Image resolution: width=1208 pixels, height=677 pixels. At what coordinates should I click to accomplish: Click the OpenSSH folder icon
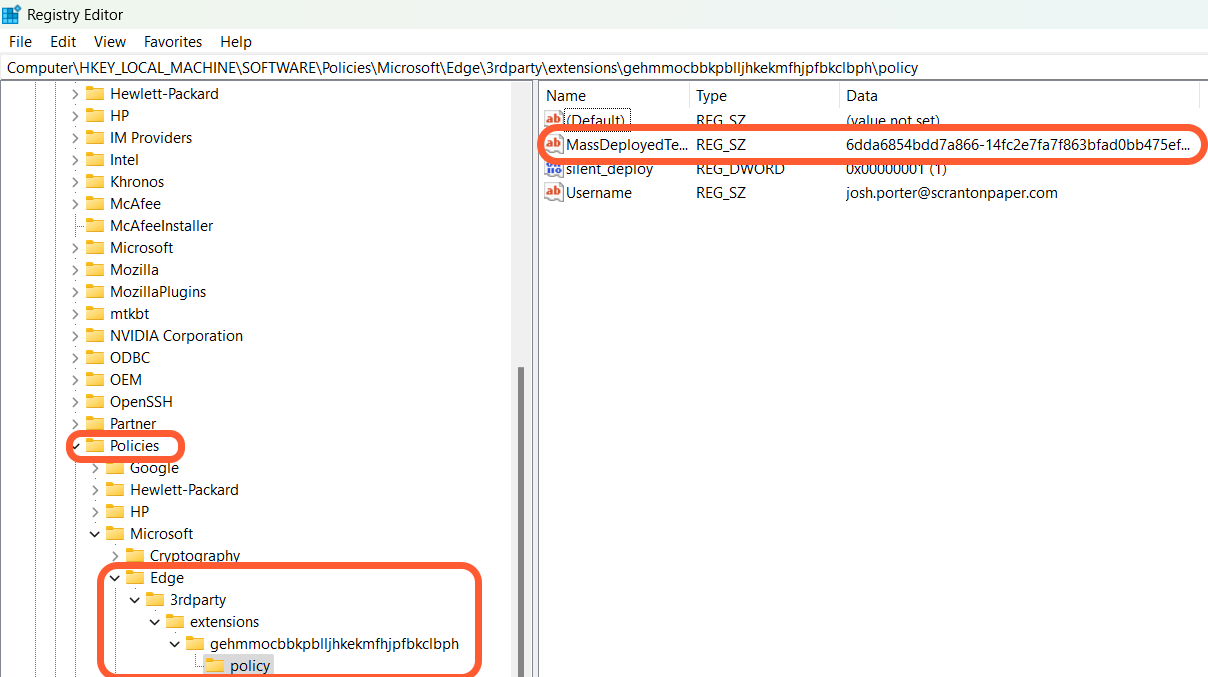pos(95,402)
